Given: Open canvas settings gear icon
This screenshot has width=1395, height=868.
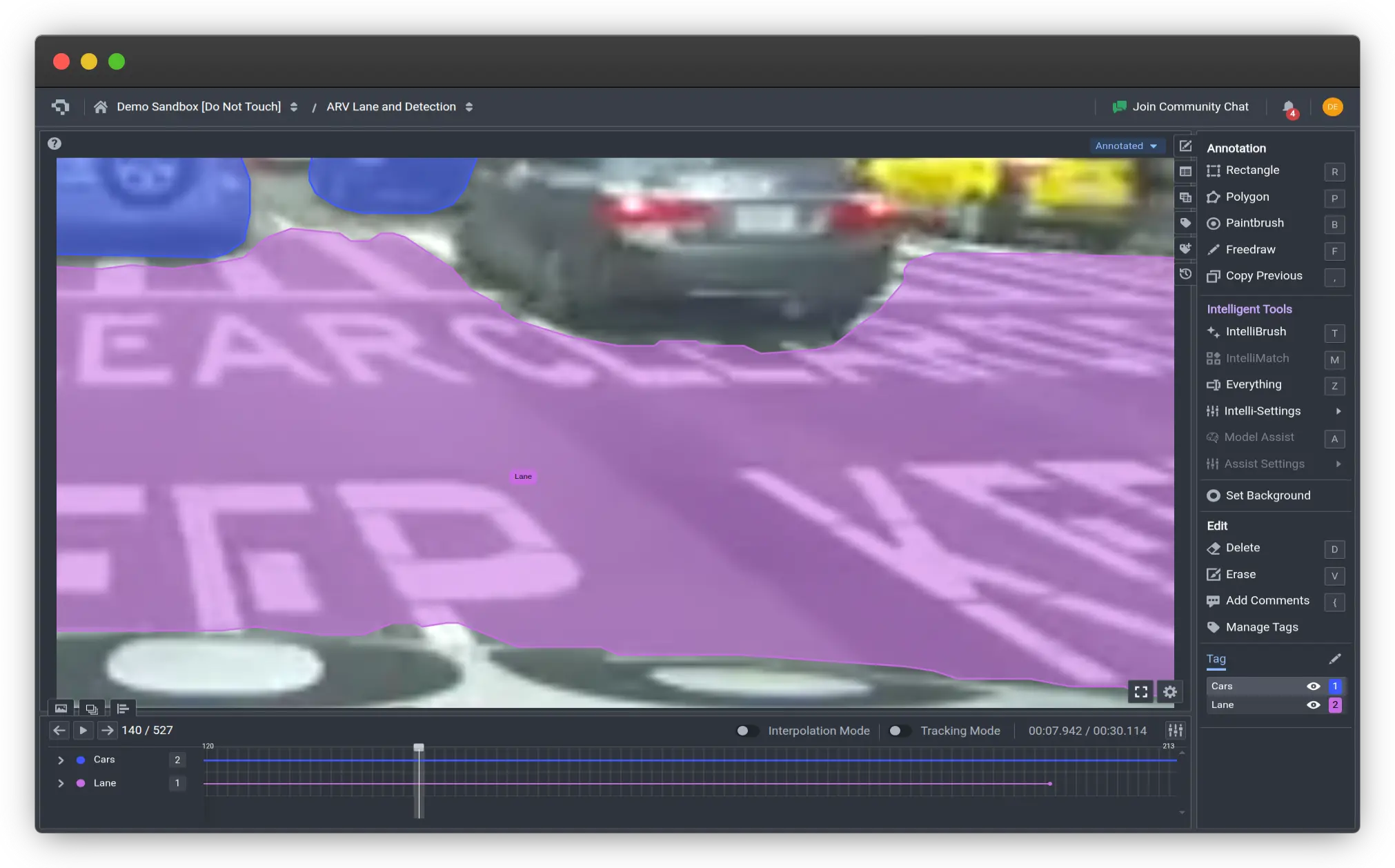Looking at the screenshot, I should [x=1169, y=691].
